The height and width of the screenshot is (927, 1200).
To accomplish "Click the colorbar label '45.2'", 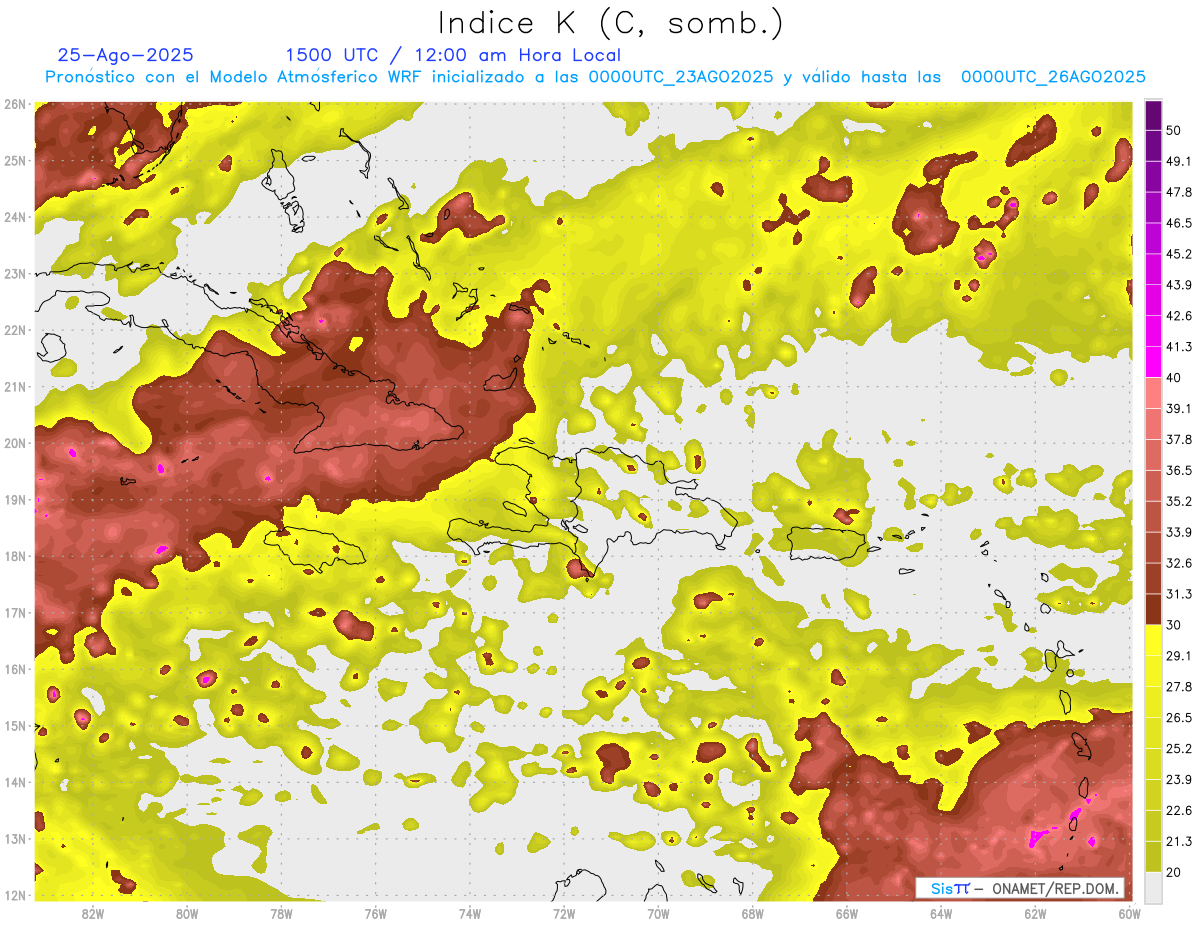I will coord(1179,254).
